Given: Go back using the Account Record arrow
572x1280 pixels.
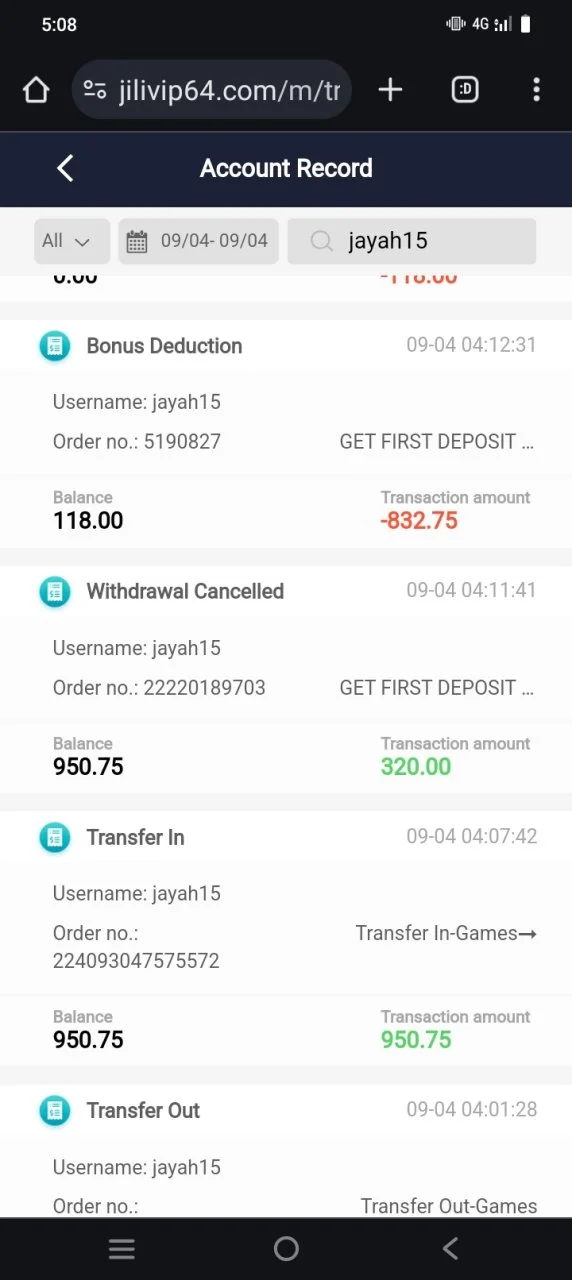Looking at the screenshot, I should [x=66, y=168].
